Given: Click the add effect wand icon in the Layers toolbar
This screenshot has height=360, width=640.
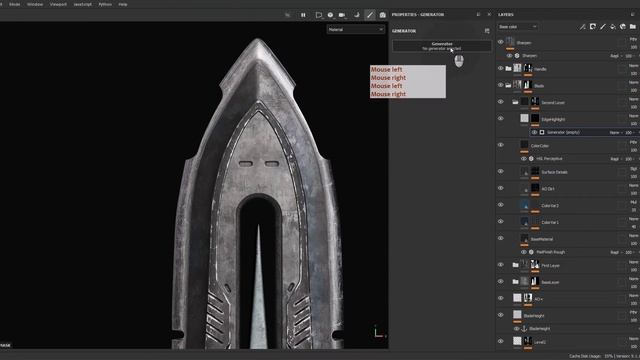Looking at the screenshot, I should click(582, 27).
